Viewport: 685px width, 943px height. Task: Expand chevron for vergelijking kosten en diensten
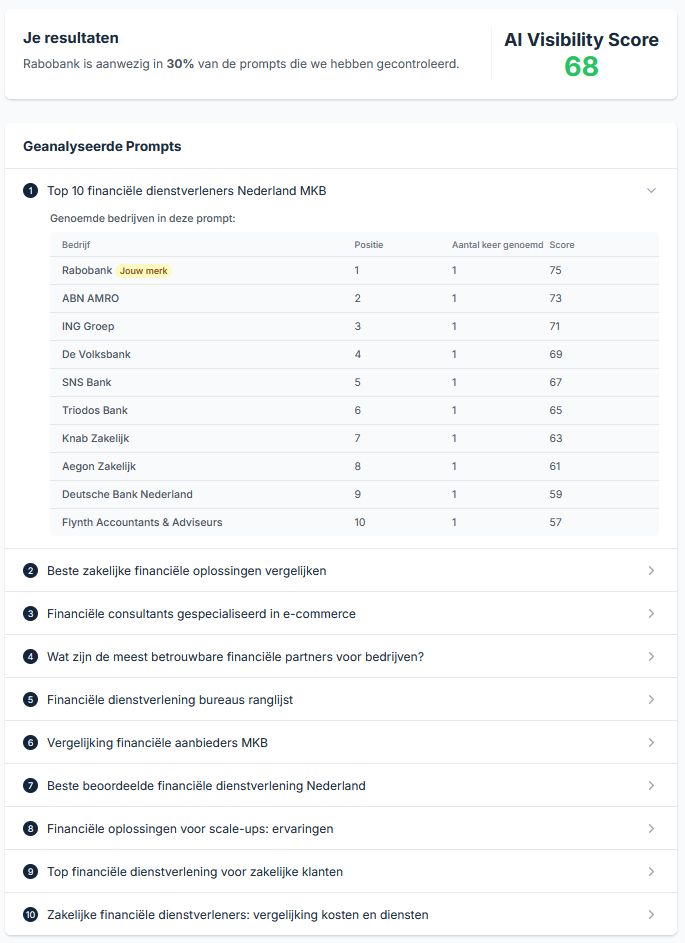coord(651,915)
